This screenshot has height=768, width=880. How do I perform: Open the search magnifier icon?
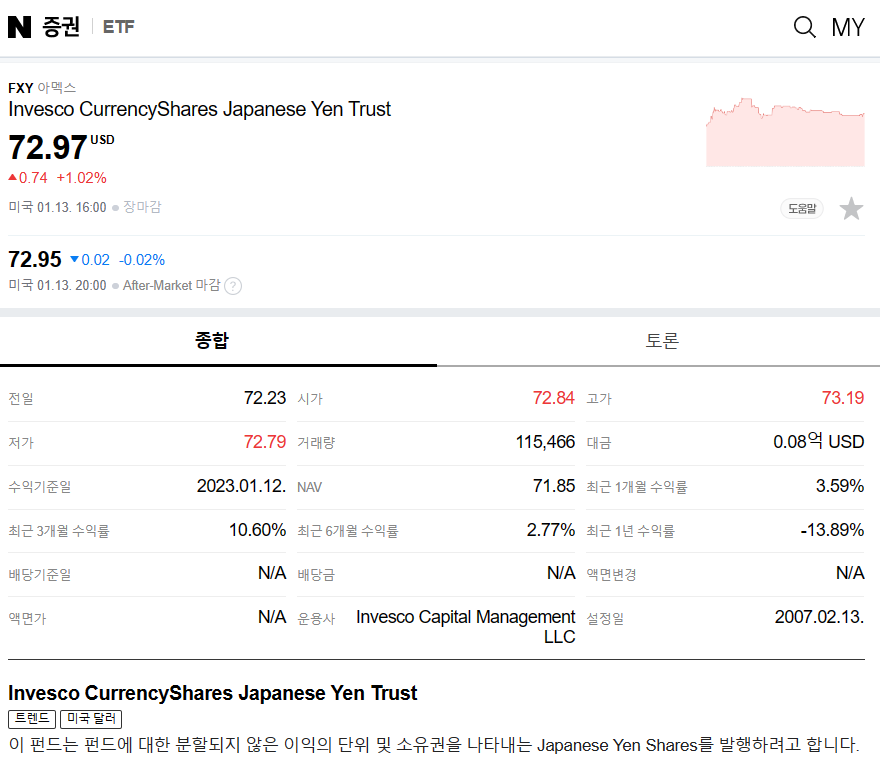point(804,27)
